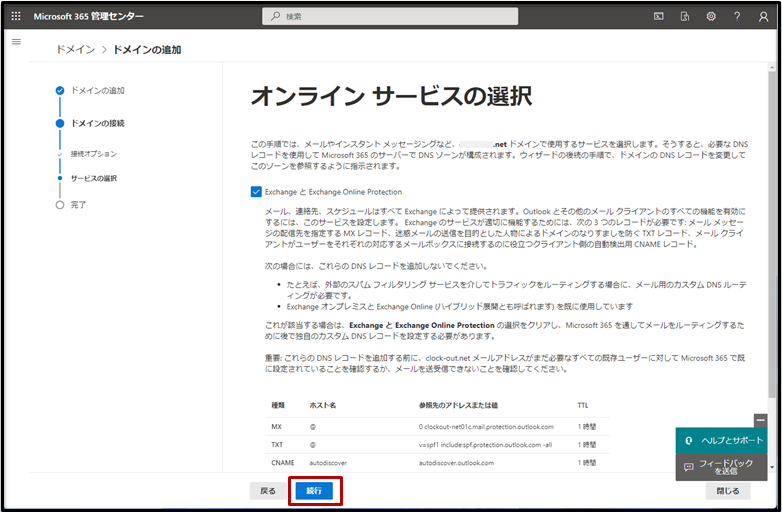Click the 閉じる button
Image resolution: width=782 pixels, height=512 pixels.
728,491
